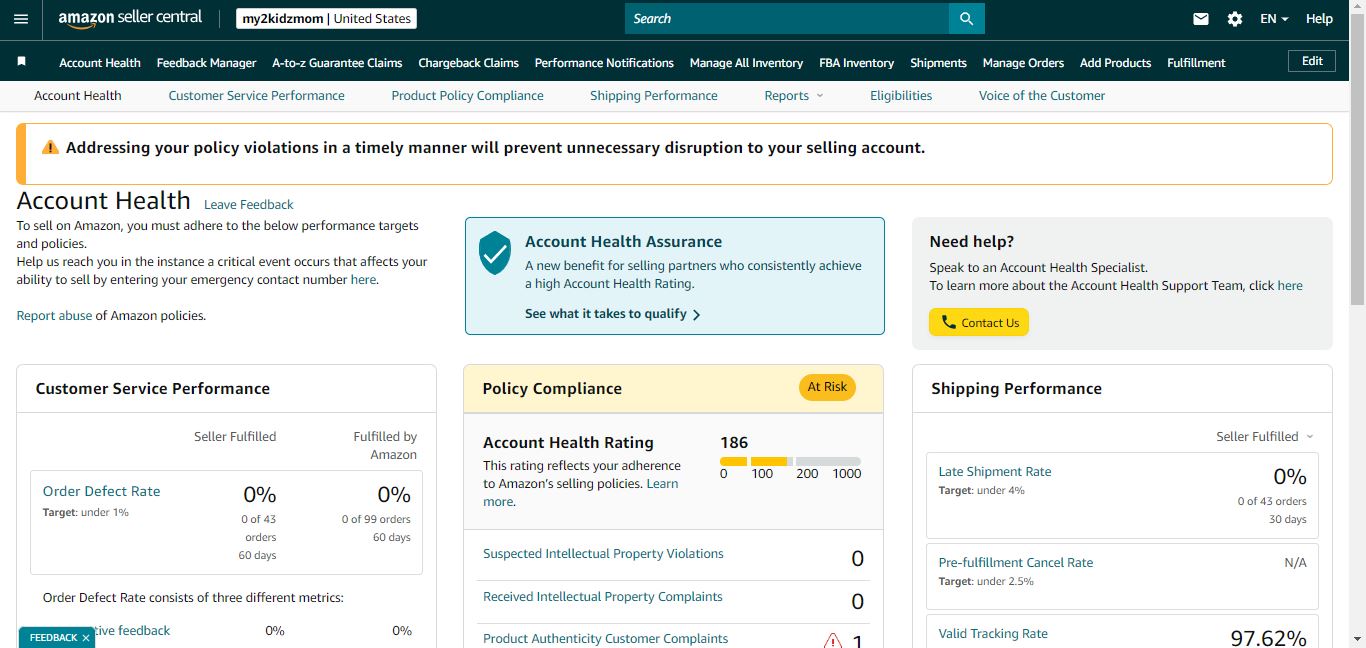Open the hamburger main menu
Viewport: 1366px width, 648px height.
pos(21,19)
